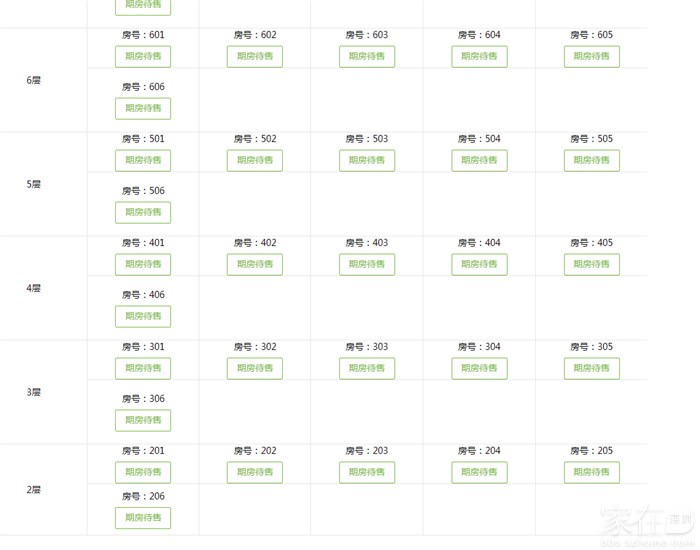The image size is (700, 550).
Task: Click 期房待售 button for room 402
Action: pos(255,265)
